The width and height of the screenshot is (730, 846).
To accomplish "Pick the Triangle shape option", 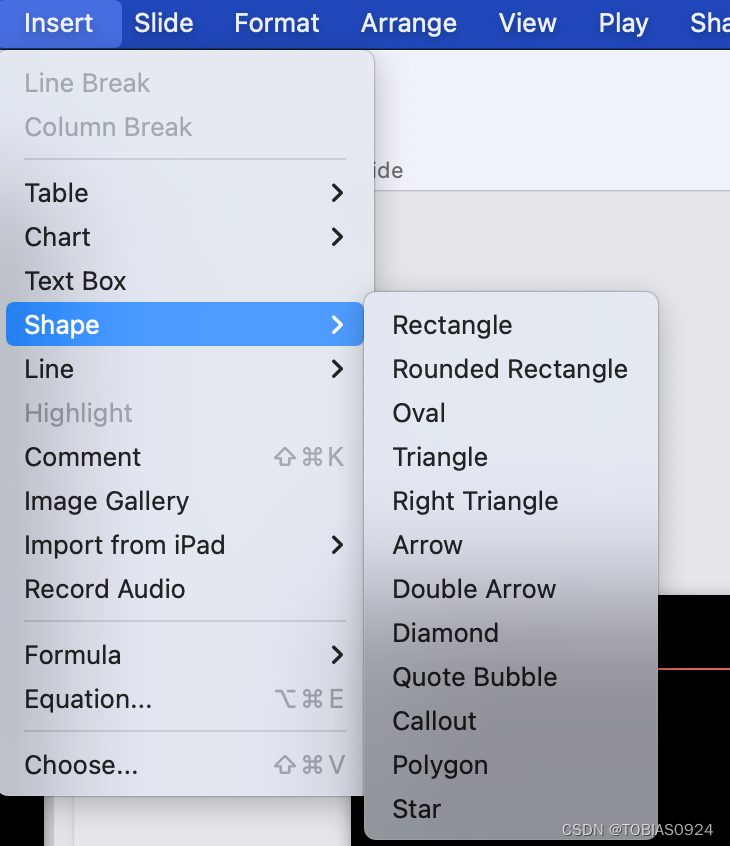I will (440, 457).
